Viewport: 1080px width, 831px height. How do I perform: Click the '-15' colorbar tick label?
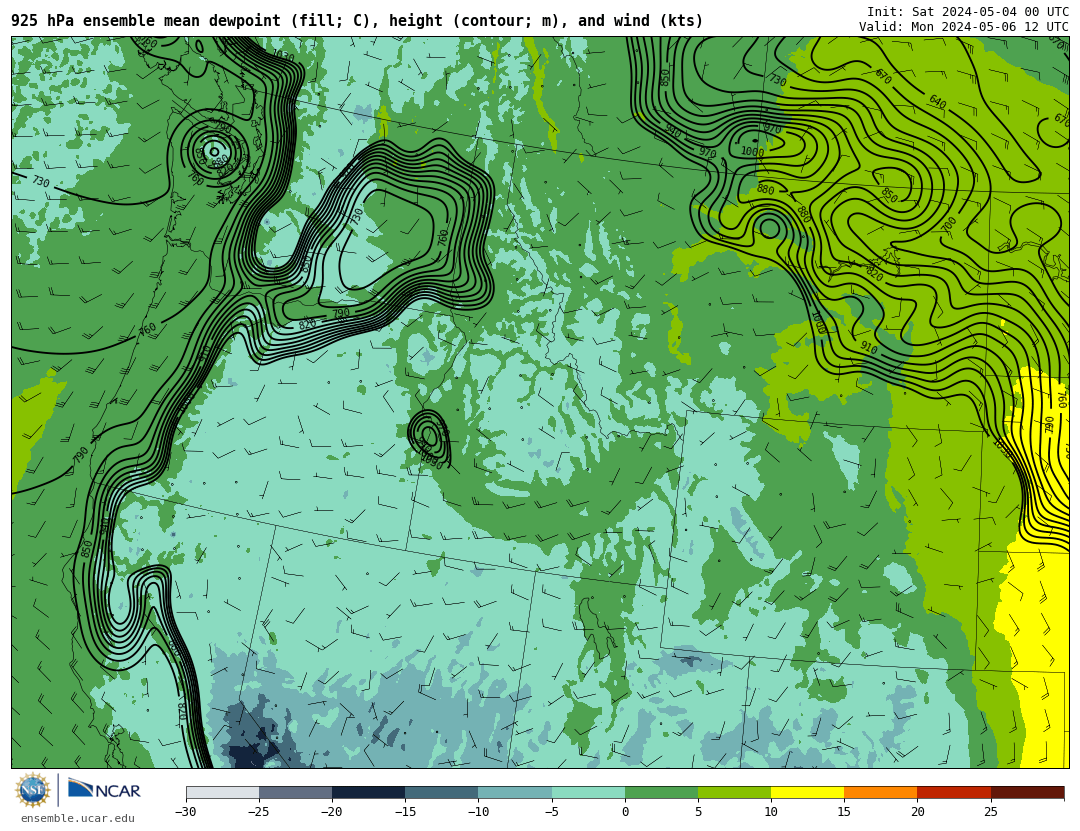(x=404, y=812)
